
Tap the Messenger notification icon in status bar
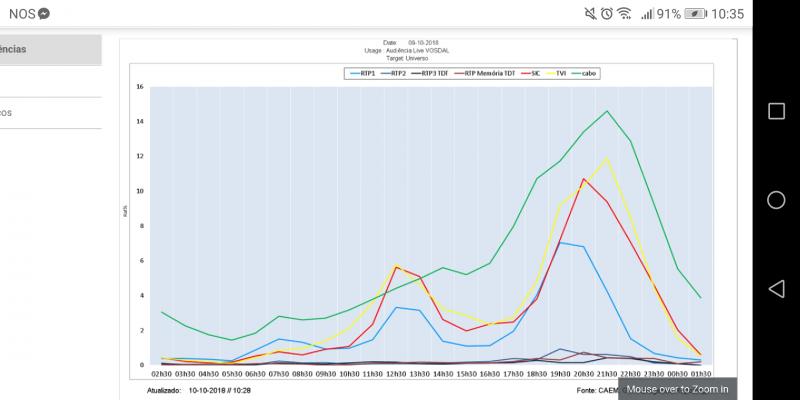pyautogui.click(x=44, y=14)
